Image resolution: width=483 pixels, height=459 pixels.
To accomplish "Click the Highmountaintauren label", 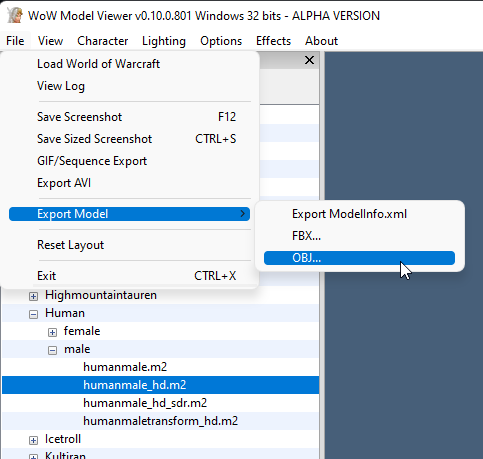I will click(x=101, y=295).
